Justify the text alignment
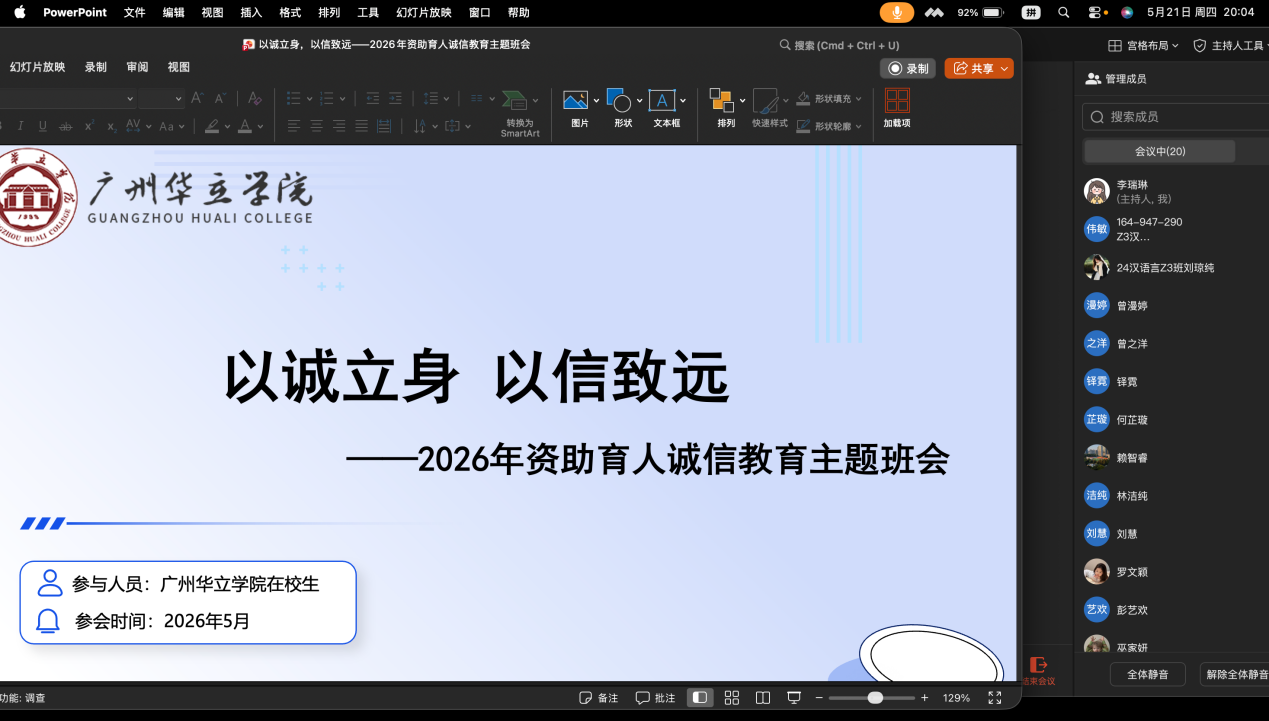 (x=361, y=126)
